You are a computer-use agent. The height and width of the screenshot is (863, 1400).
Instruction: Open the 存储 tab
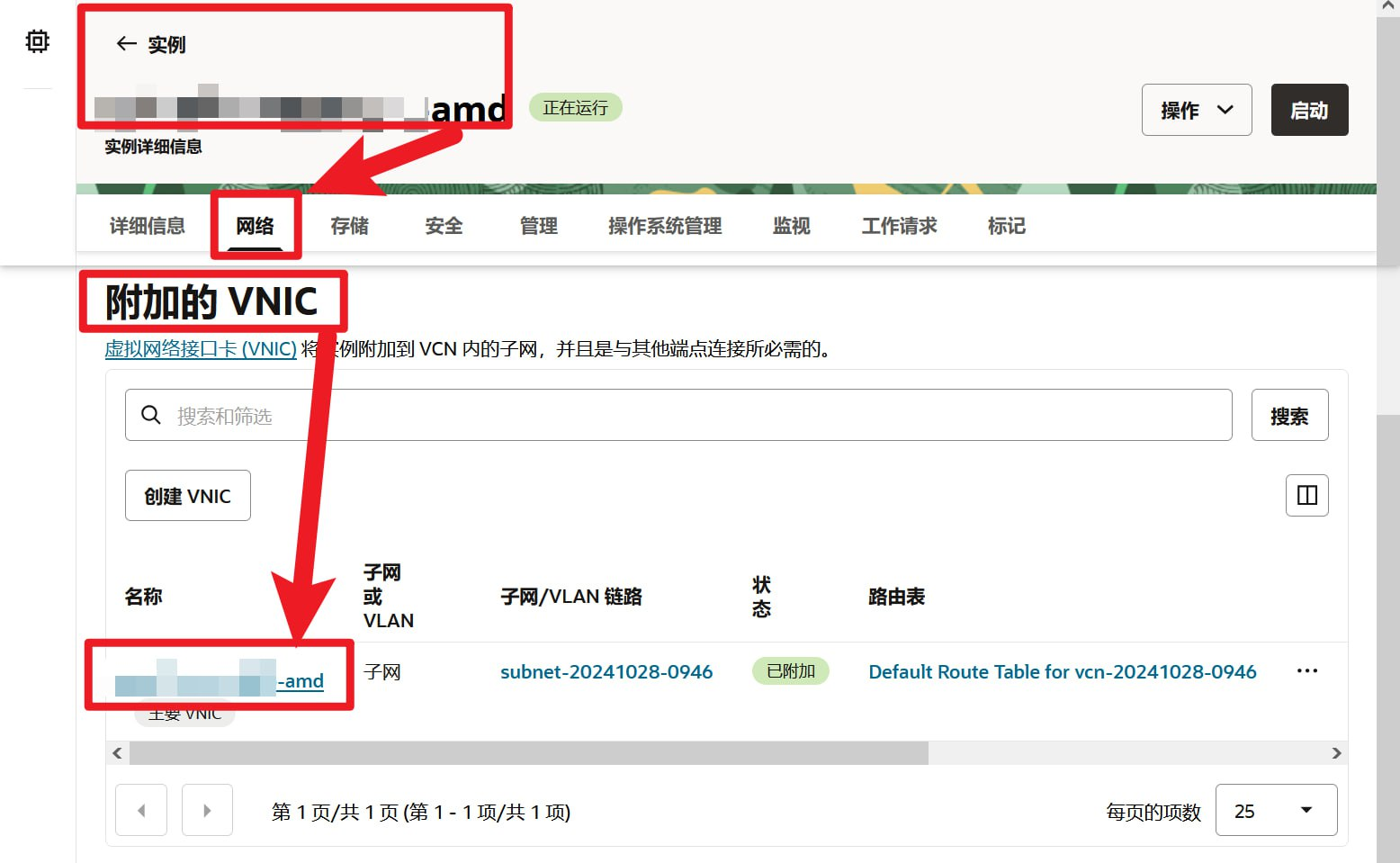(x=349, y=226)
